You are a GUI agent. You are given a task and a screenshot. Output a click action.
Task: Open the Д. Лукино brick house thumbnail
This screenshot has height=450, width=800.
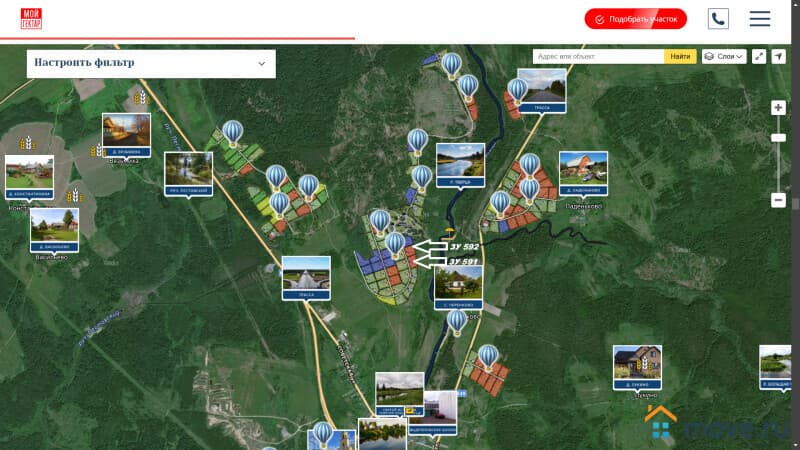coord(637,367)
